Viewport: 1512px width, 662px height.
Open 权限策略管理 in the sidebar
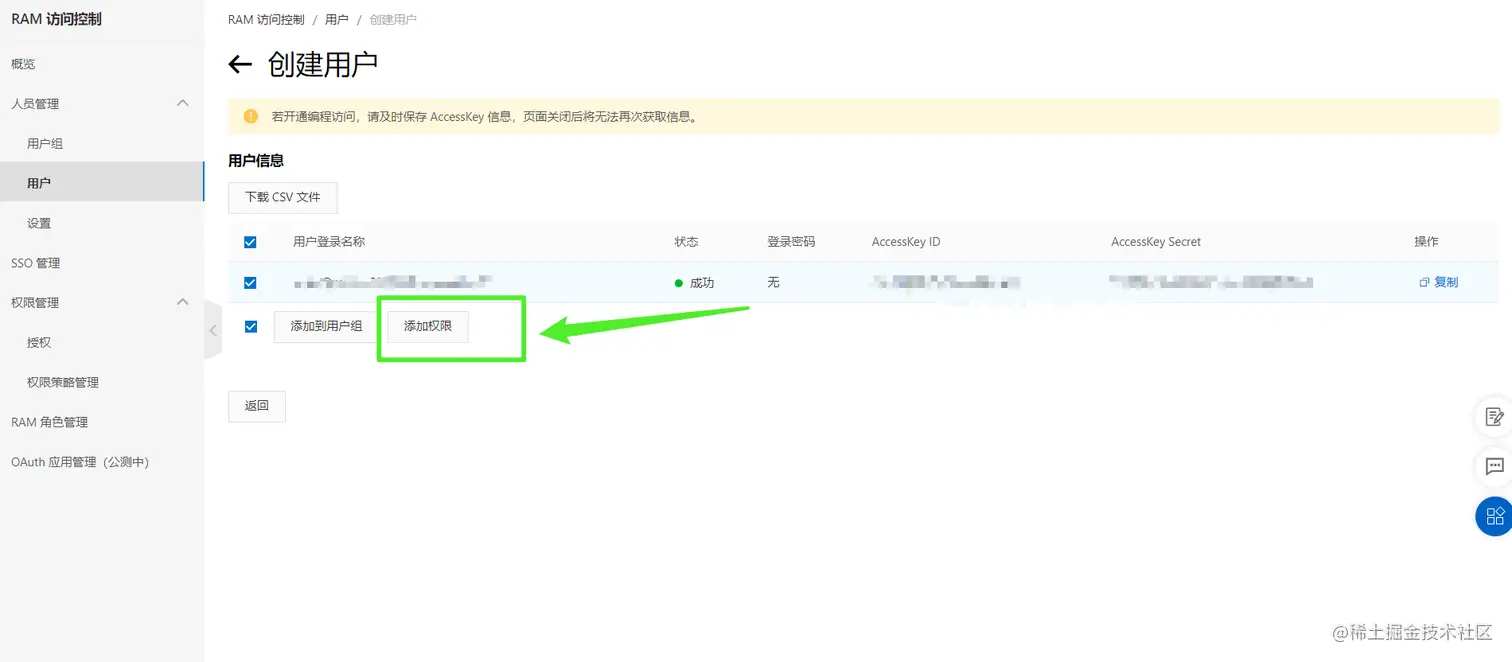(63, 382)
